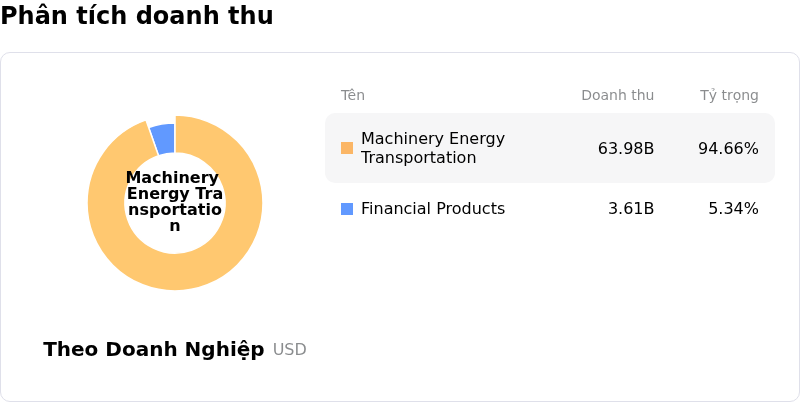
Task: Click the 'Tỷ trọng' column header
Action: (728, 96)
